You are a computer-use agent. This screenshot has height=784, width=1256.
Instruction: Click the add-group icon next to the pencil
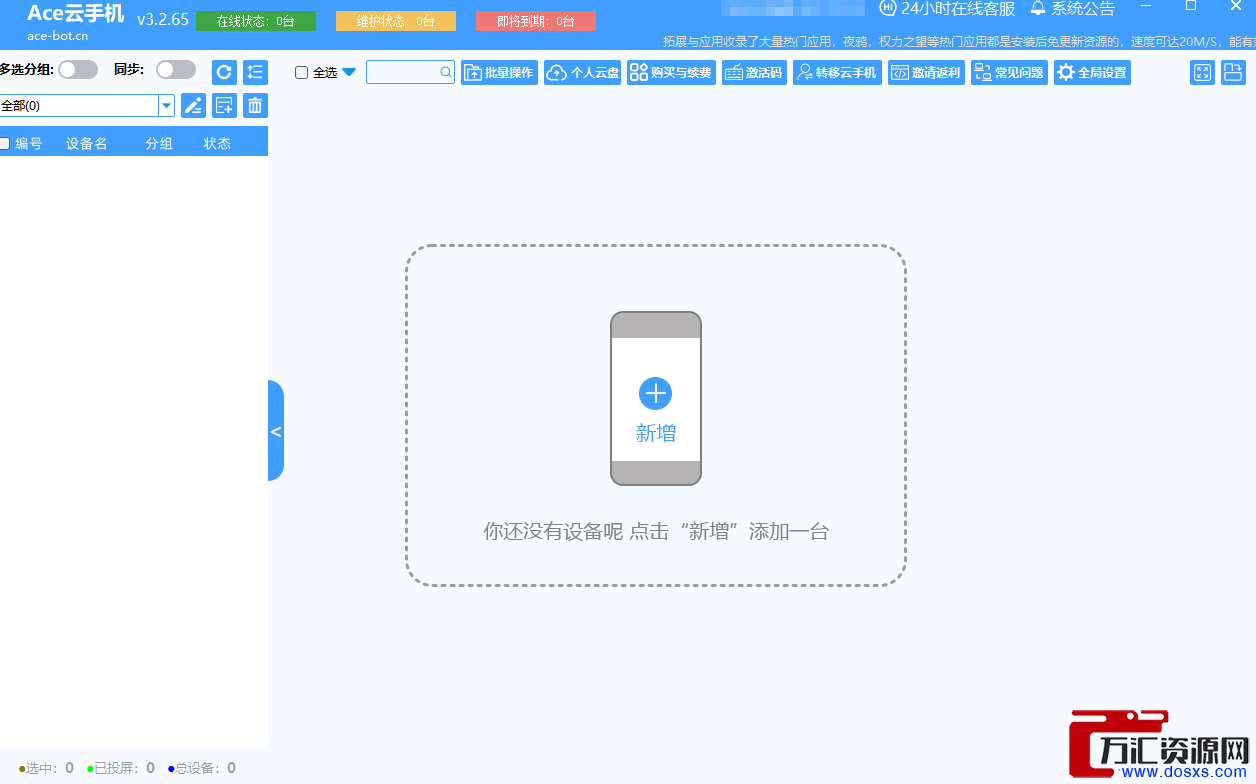pyautogui.click(x=224, y=105)
